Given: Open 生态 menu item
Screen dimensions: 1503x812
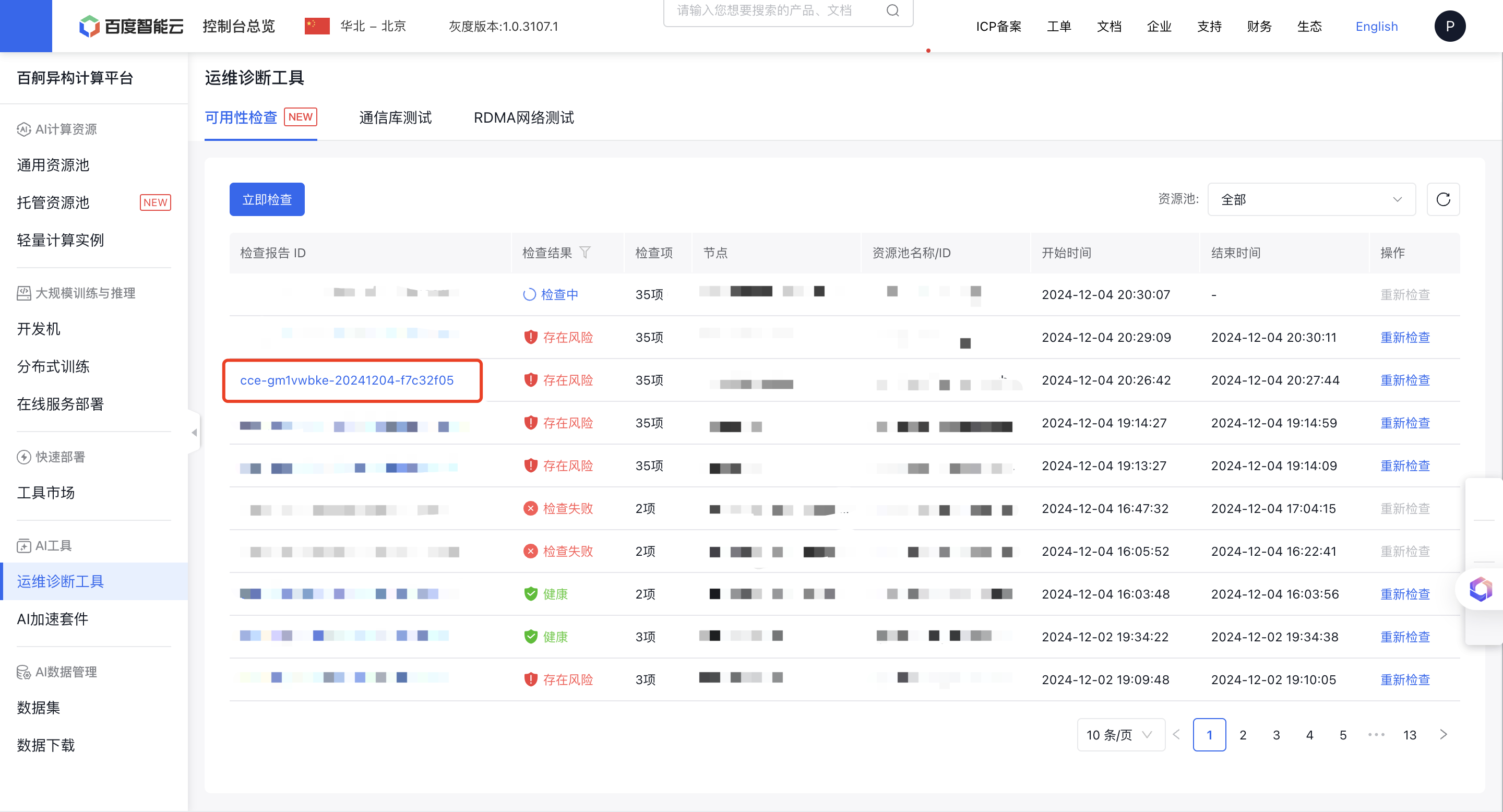Looking at the screenshot, I should tap(1309, 26).
